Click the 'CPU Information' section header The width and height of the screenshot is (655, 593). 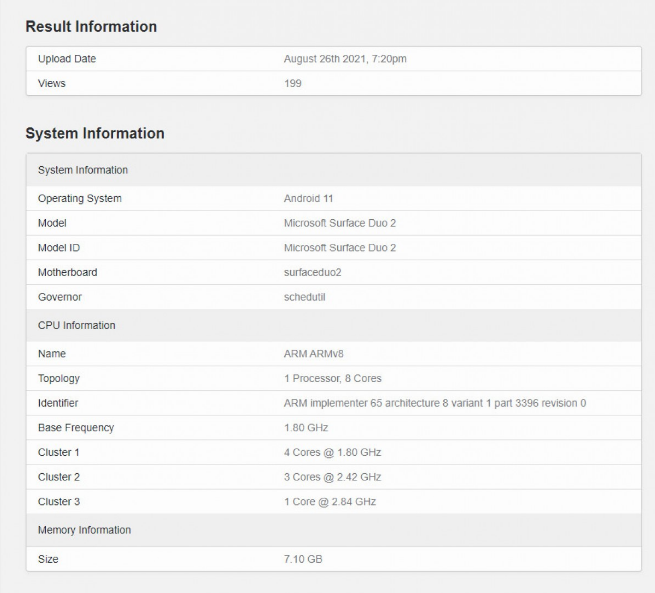click(x=334, y=325)
